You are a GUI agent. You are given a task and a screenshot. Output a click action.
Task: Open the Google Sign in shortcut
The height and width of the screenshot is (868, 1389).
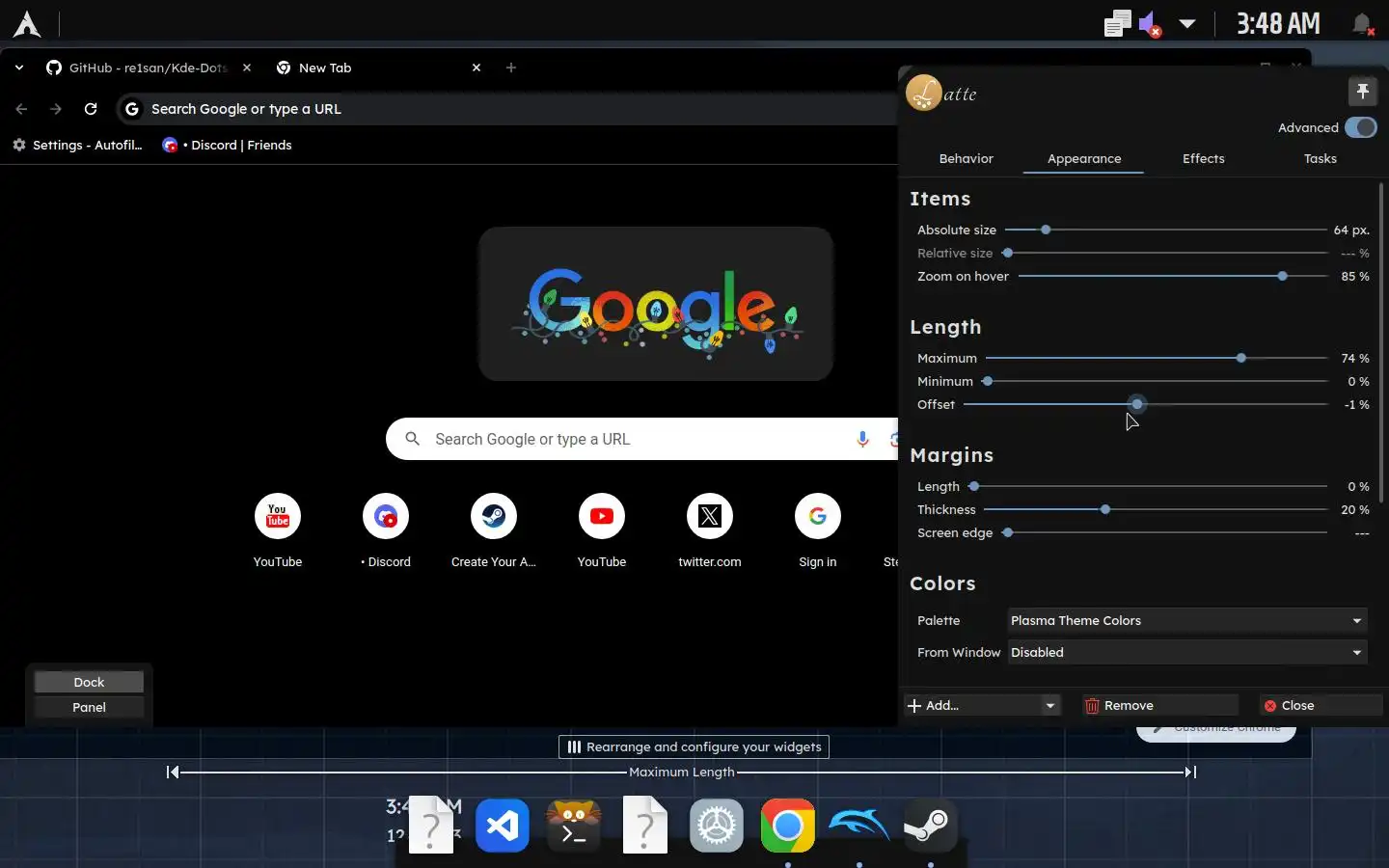point(818,530)
